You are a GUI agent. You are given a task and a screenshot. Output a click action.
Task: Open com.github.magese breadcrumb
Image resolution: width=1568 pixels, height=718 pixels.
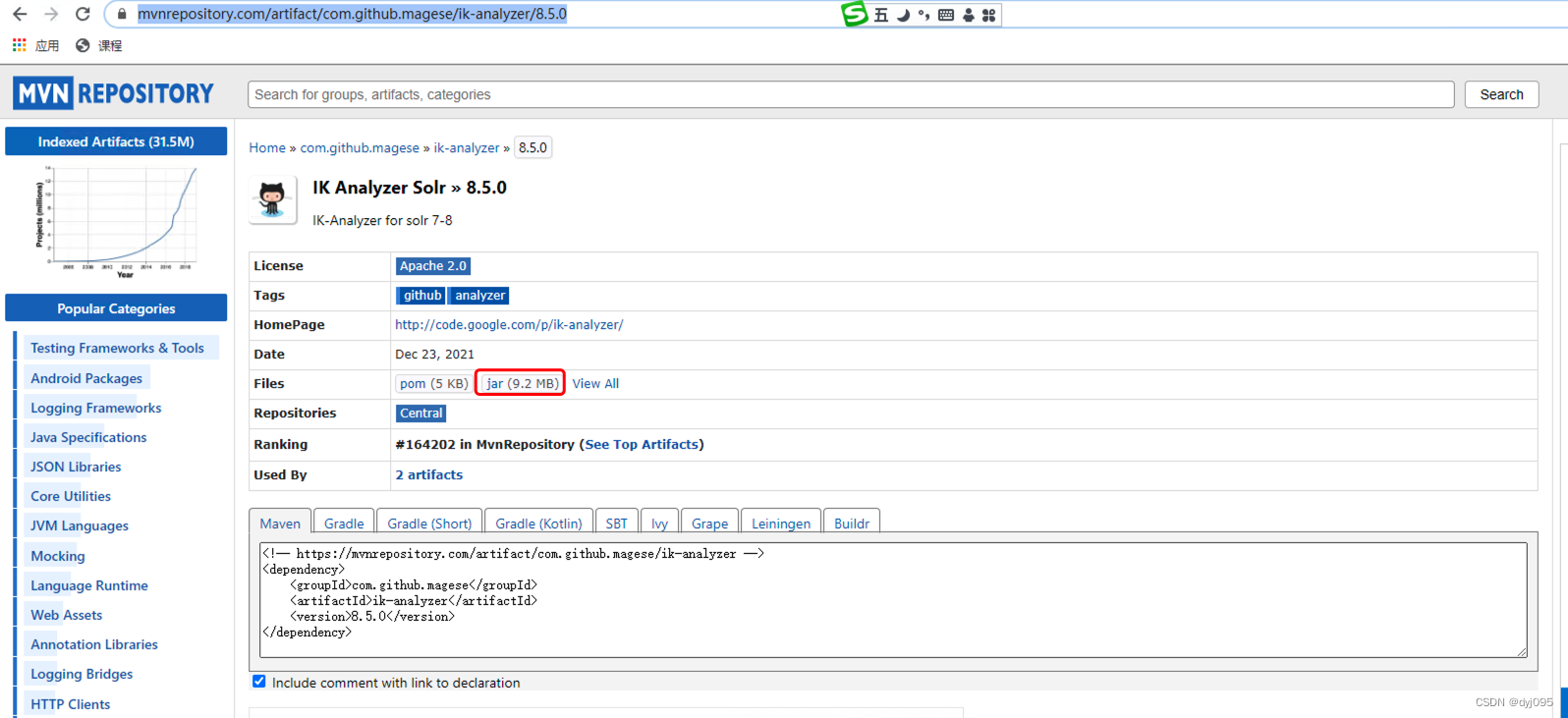(360, 147)
